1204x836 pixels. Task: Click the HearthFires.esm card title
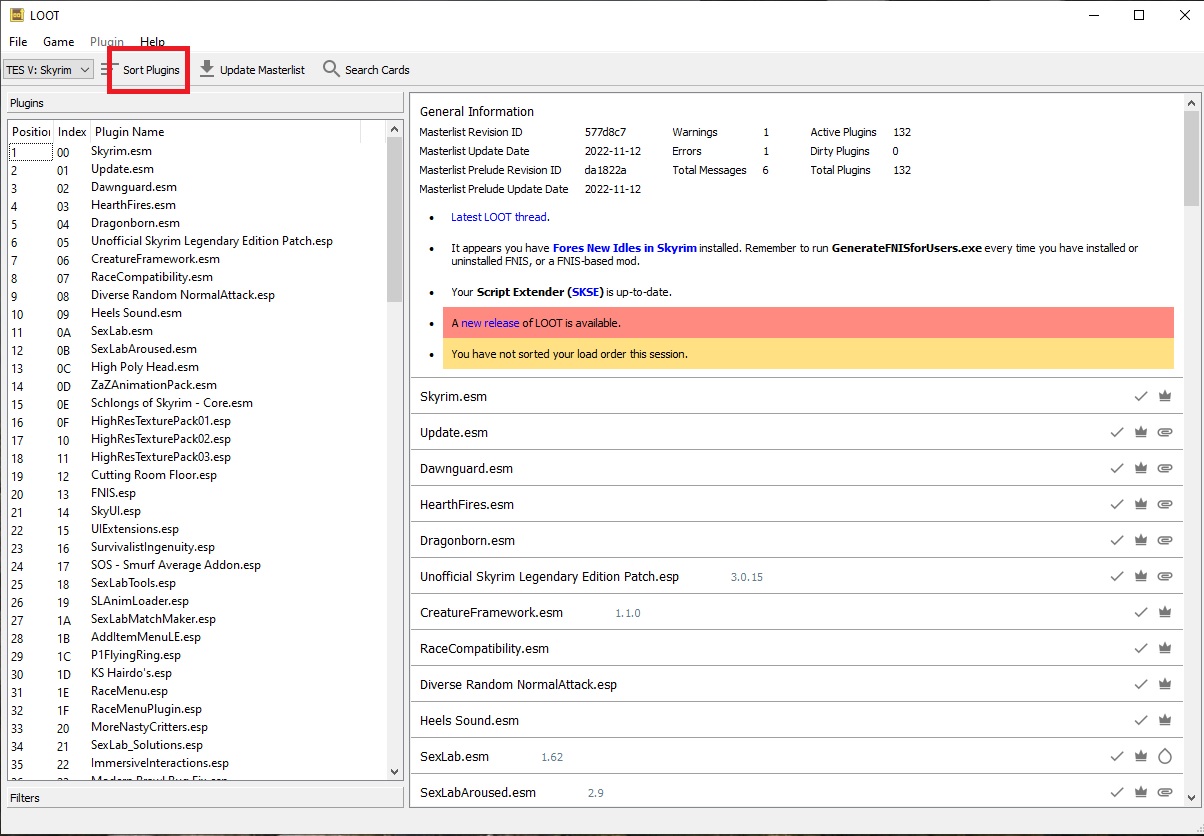(x=467, y=505)
